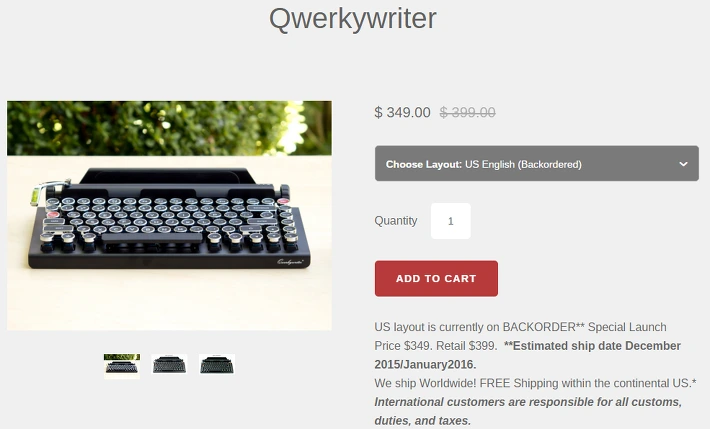710x429 pixels.
Task: Click the Qwerkywriter logo on the keyboard photo
Action: coord(290,262)
